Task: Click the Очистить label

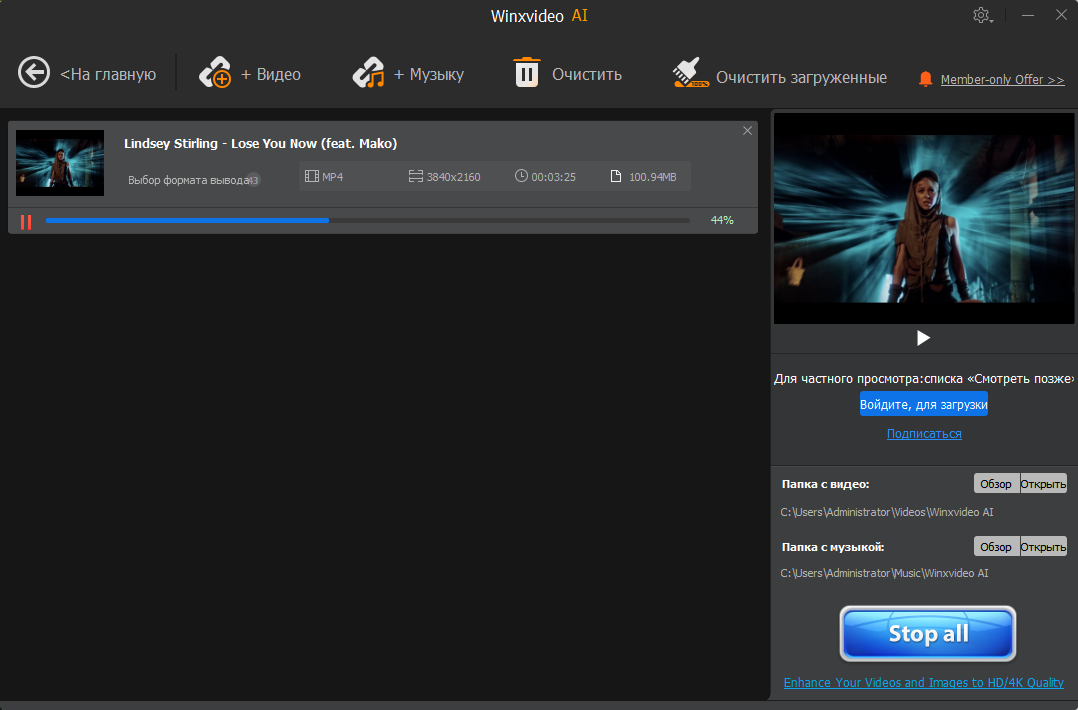Action: tap(587, 74)
